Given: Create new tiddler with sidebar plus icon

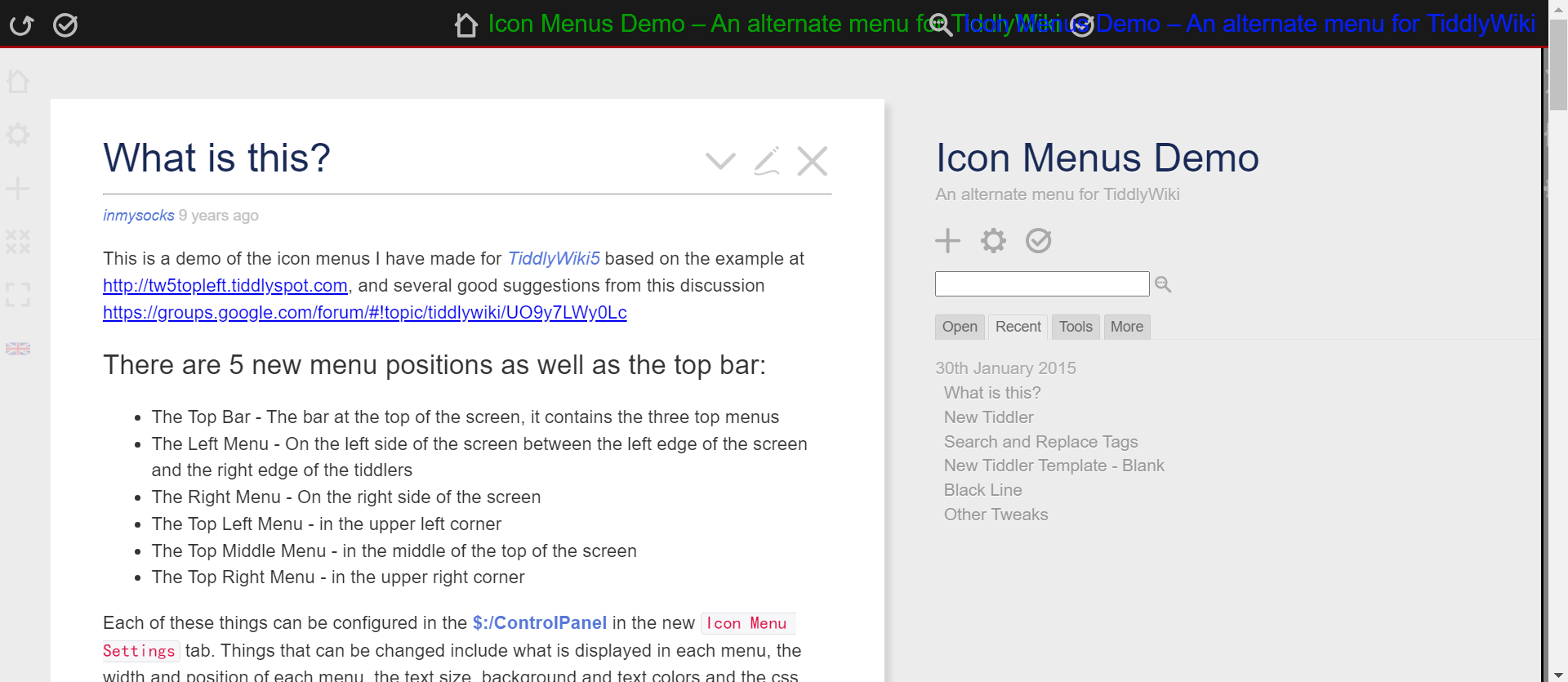Looking at the screenshot, I should coord(948,241).
